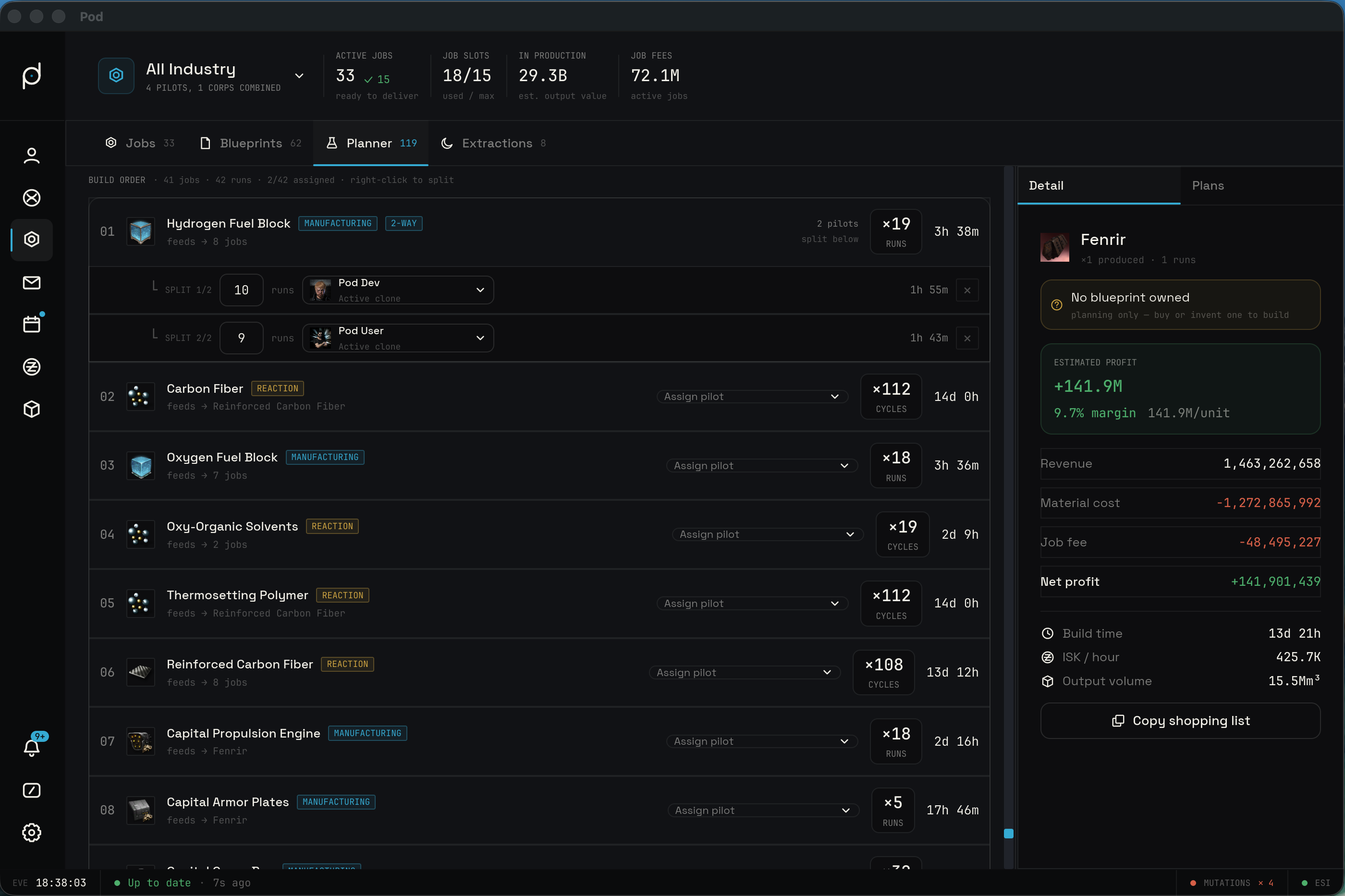Click the REACTION tag on Carbon Fiber
The width and height of the screenshot is (1345, 896).
277,388
